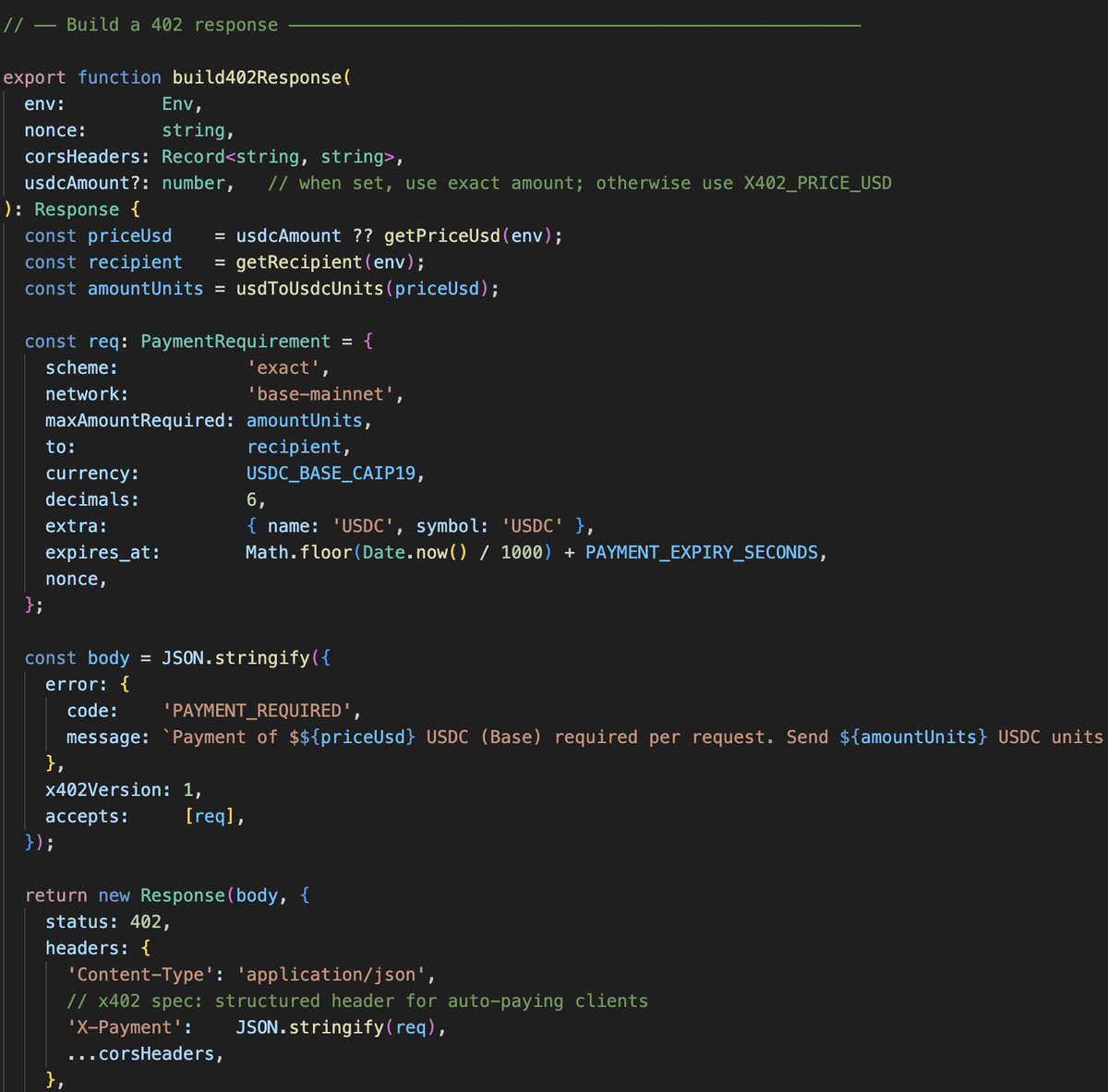Click the getPriceUsd(env) call

click(468, 235)
